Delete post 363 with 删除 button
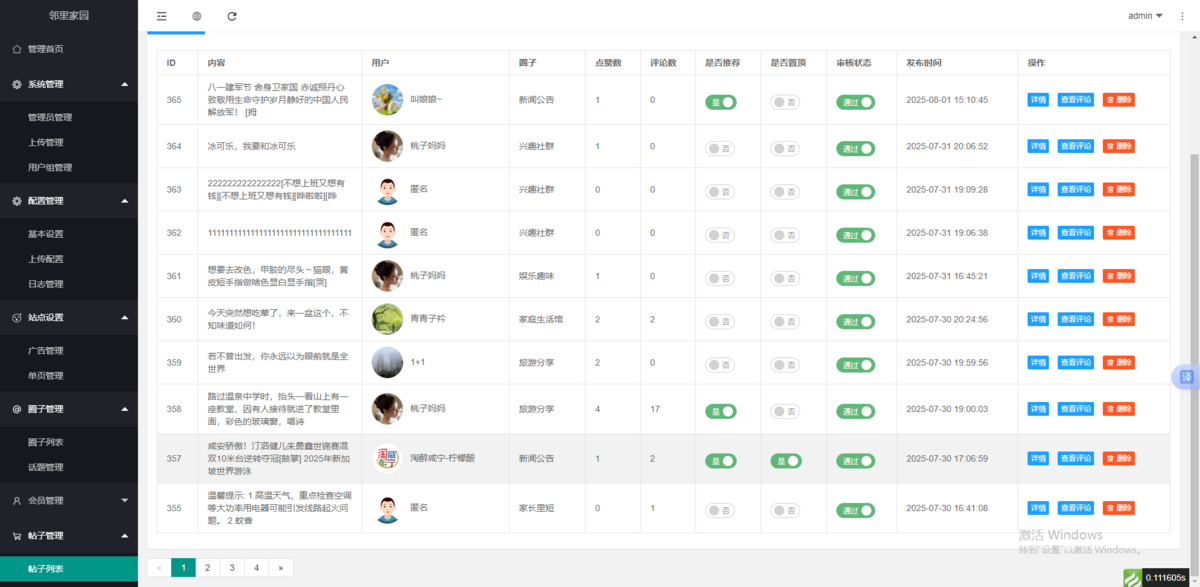This screenshot has width=1200, height=587. coord(1119,189)
